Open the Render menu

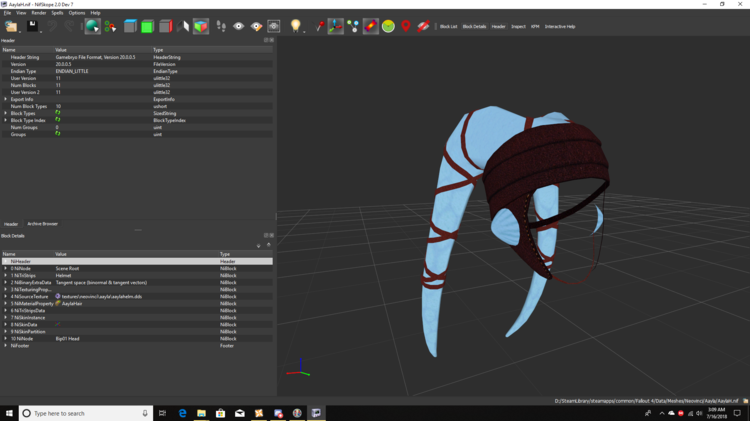click(x=39, y=13)
